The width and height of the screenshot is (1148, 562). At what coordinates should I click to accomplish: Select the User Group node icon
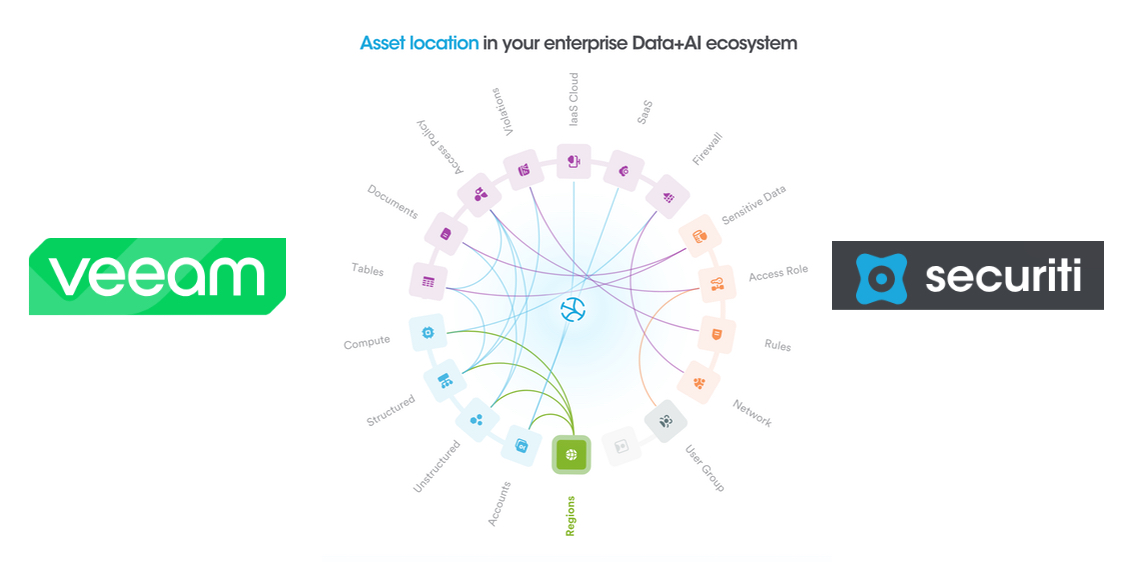(x=665, y=421)
